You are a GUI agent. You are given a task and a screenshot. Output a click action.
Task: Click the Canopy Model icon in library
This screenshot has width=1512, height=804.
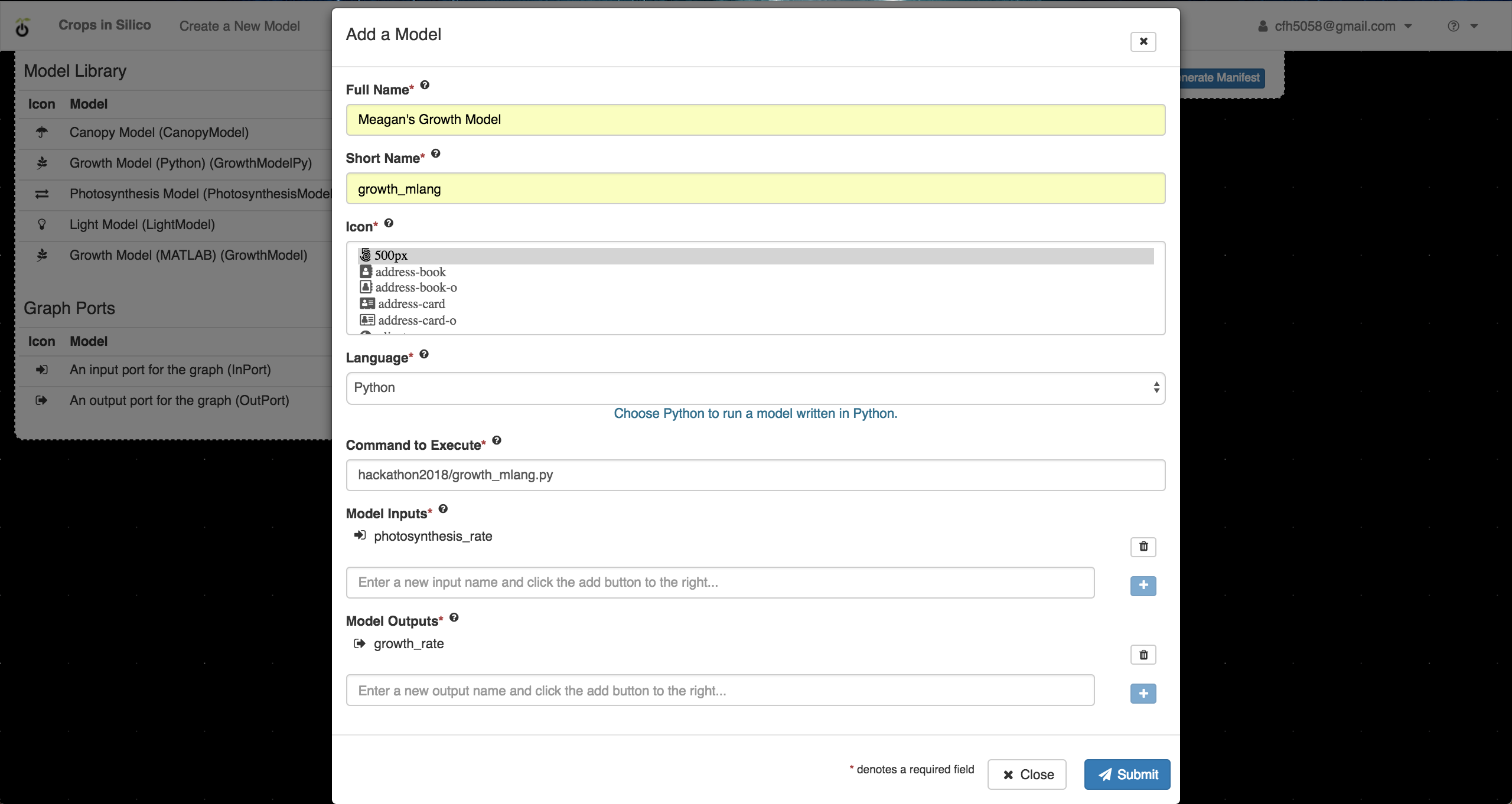[41, 131]
